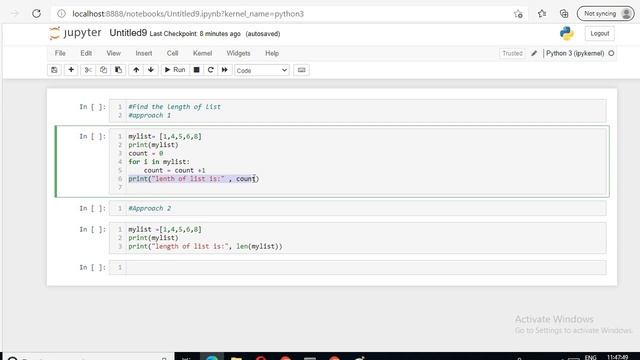Open the Cell menu
Screen dimensions: 640x360
172,53
